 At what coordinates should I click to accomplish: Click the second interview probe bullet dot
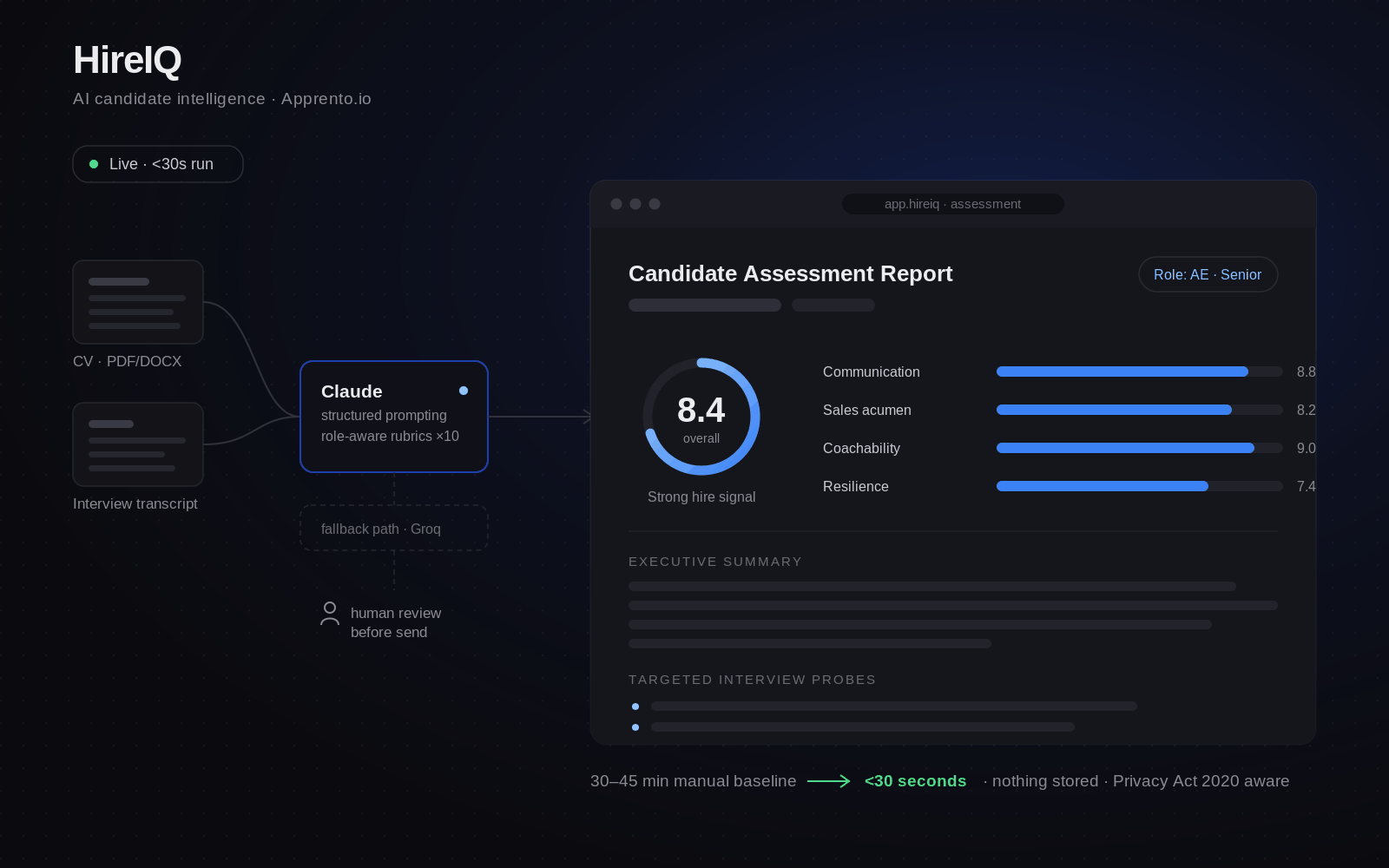(635, 727)
